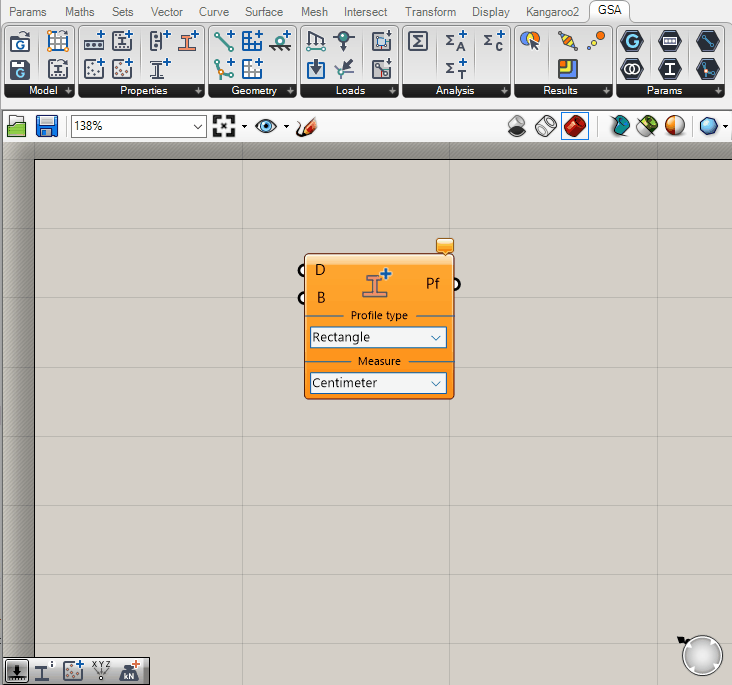Screen dimensions: 732x685
Task: Click the XYZ point icon in bottom toolbar
Action: tap(101, 672)
